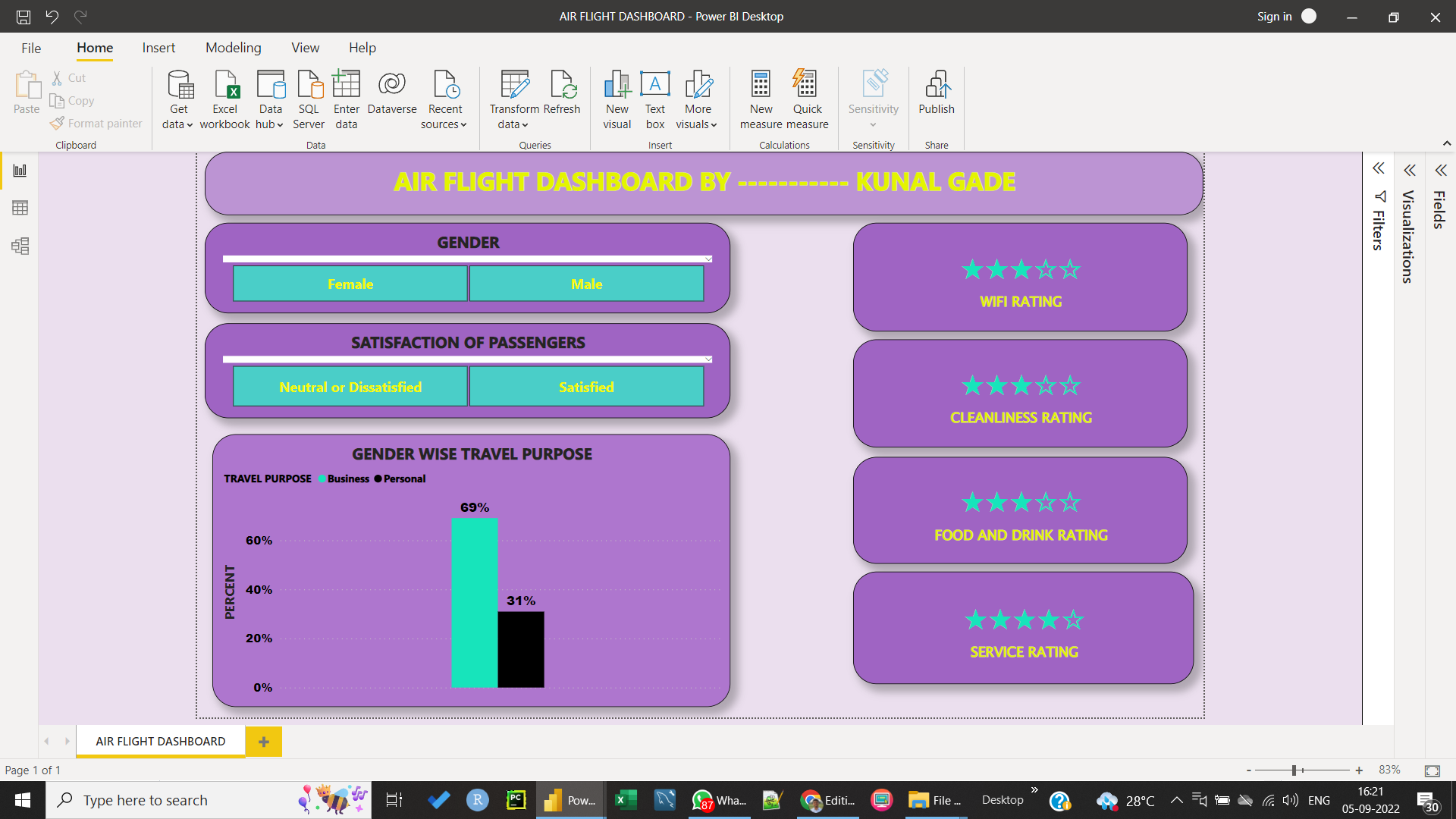
Task: Click the Excel workbook icon
Action: 225,84
